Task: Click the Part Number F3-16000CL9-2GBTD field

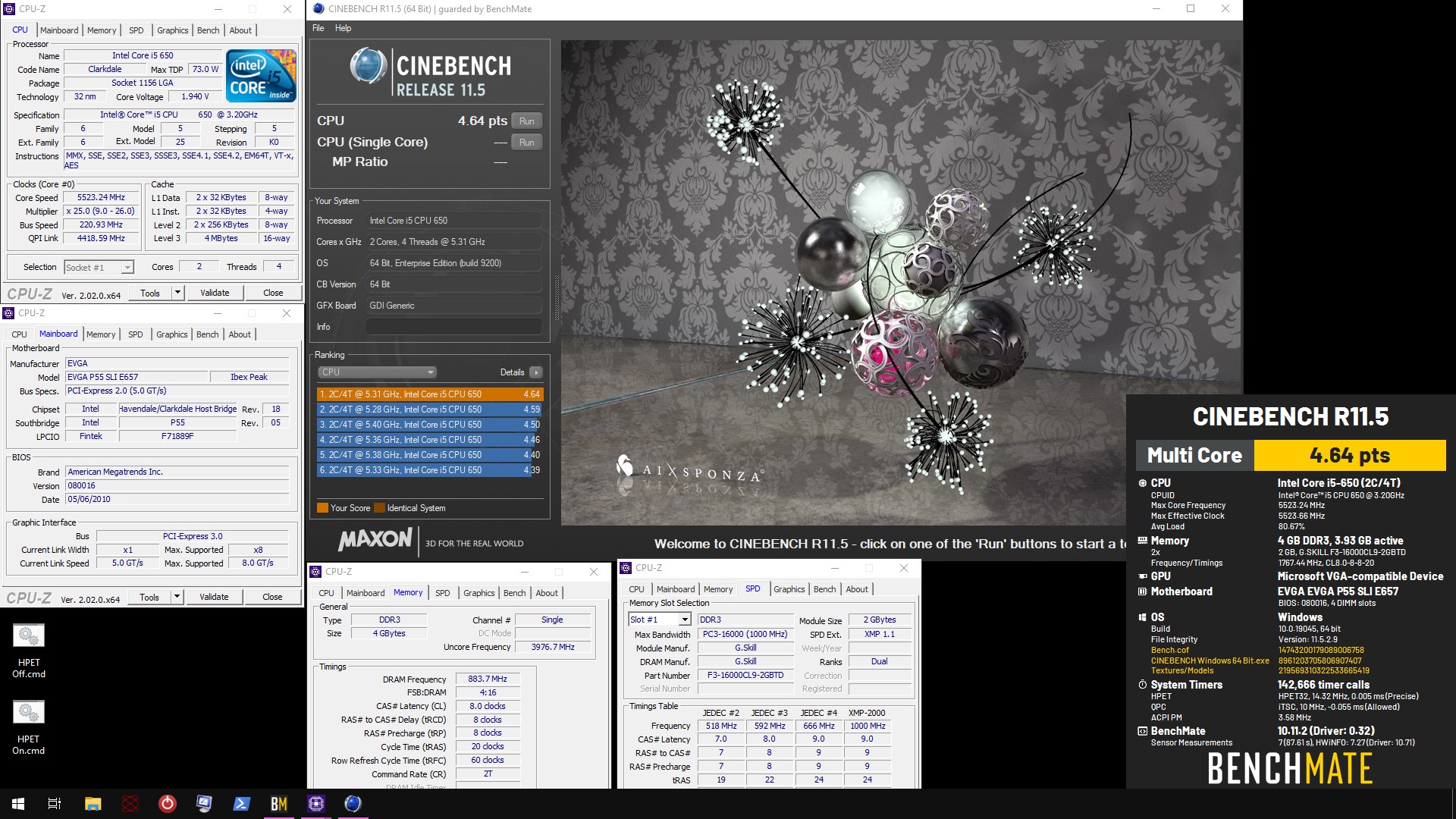Action: point(745,675)
